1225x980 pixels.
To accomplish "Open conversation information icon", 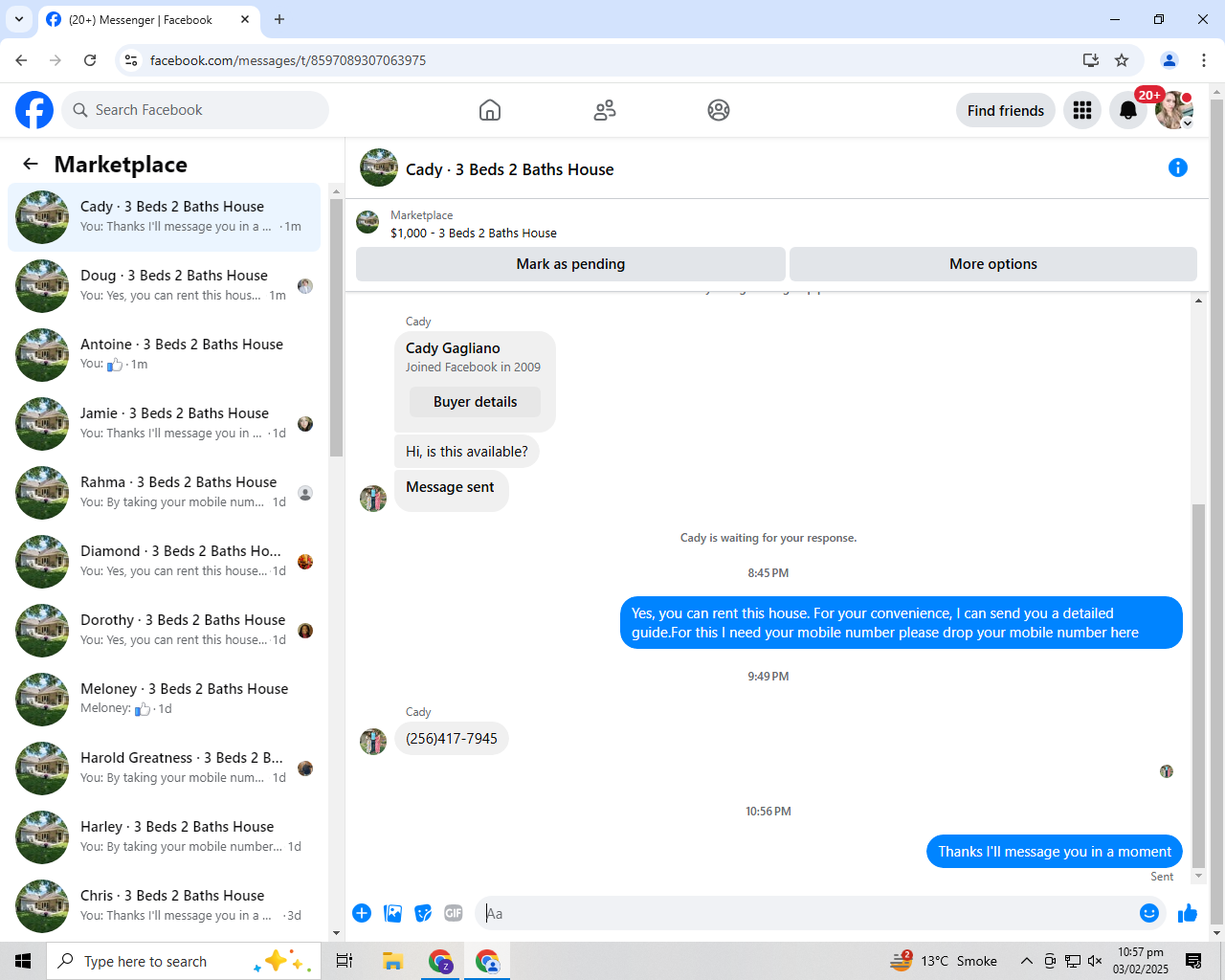I will [1178, 167].
